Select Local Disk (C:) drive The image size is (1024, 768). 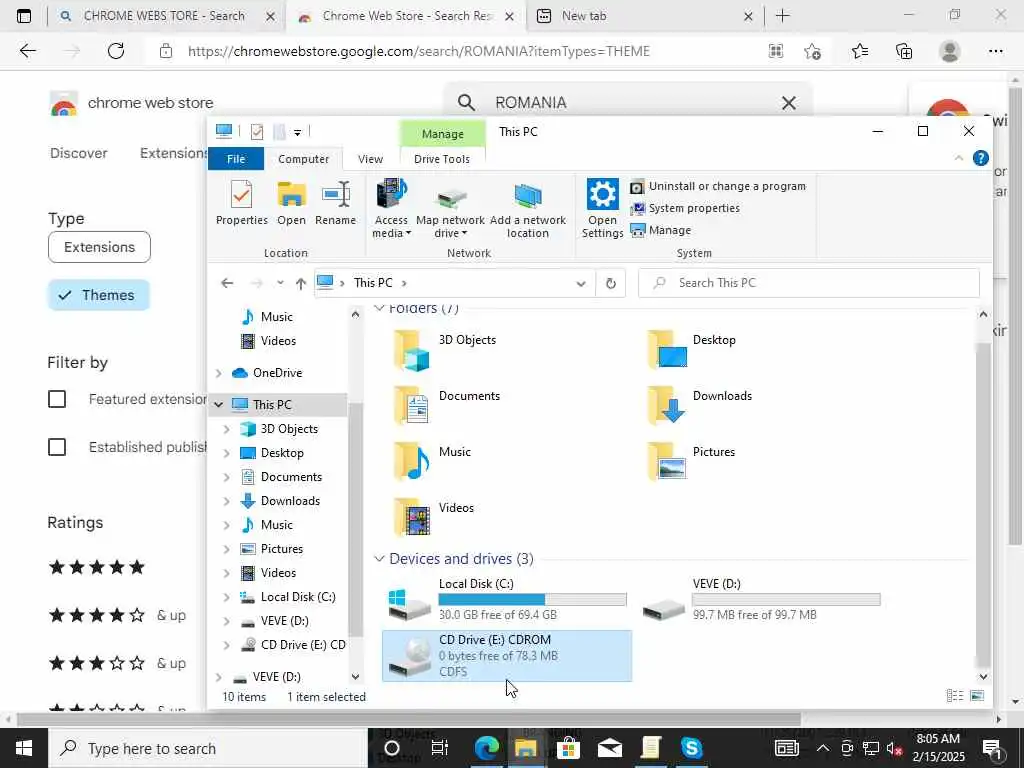[507, 600]
